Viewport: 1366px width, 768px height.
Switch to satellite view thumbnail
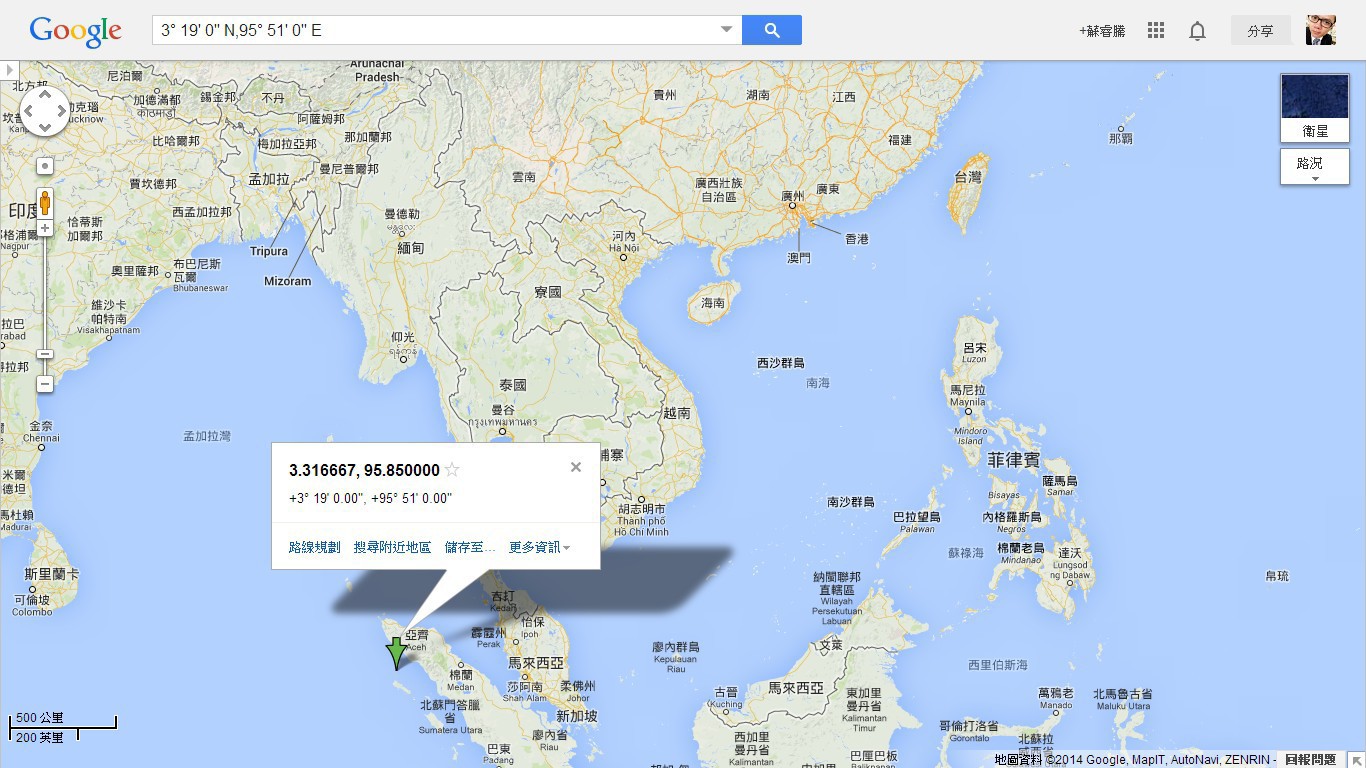pos(1314,108)
